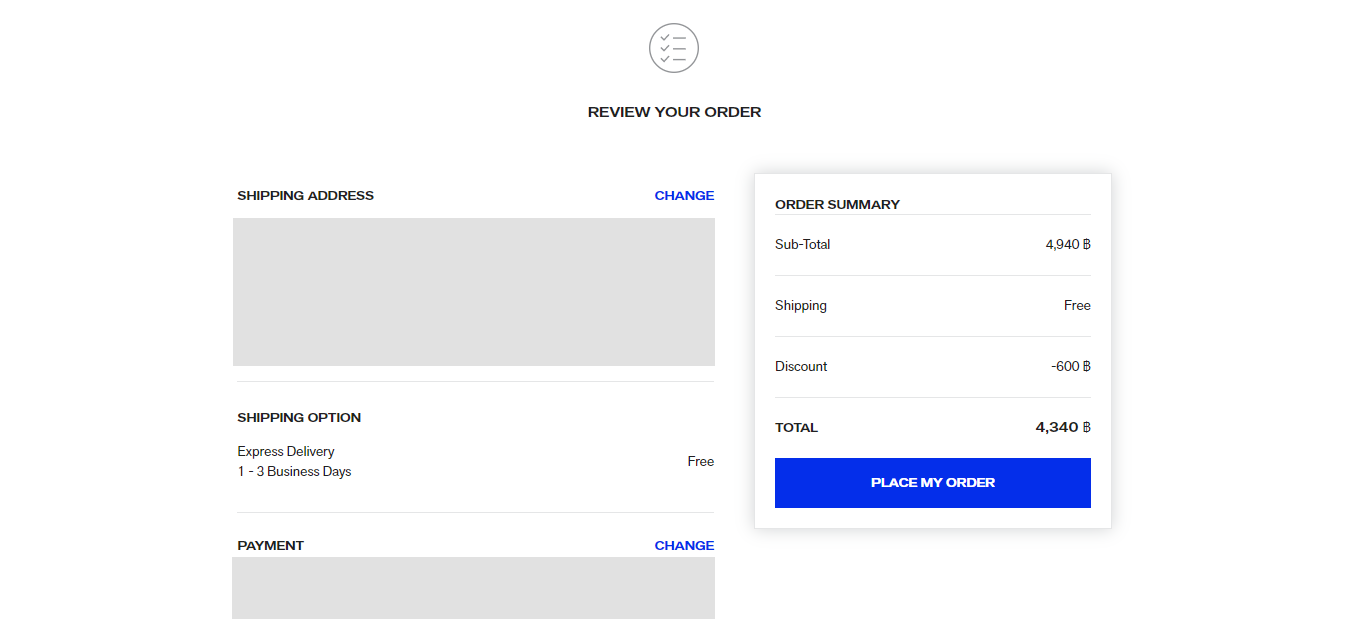1348x619 pixels.
Task: Click the Discount label
Action: click(x=801, y=367)
